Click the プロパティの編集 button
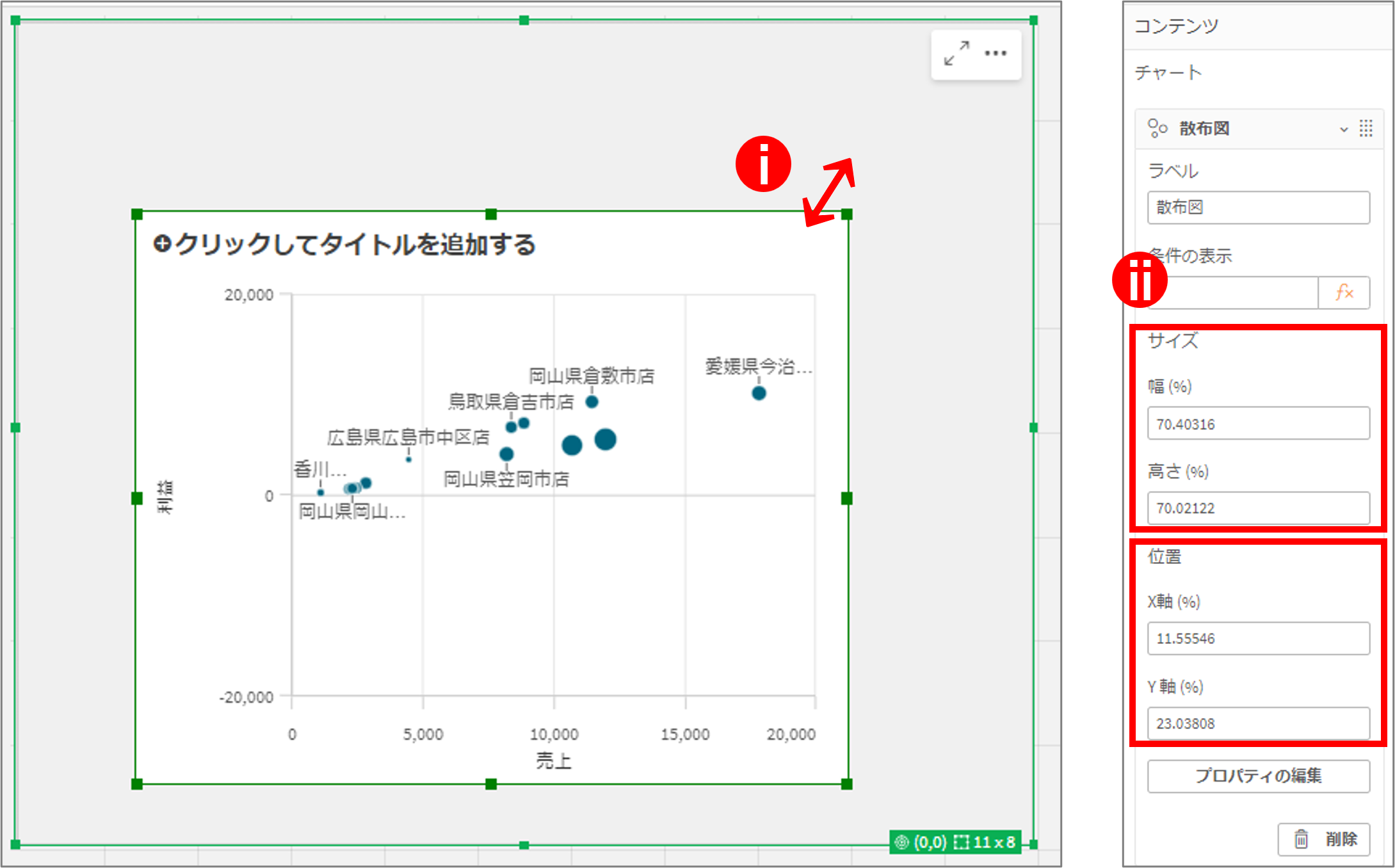Screen dimensions: 1395x868 click(1258, 776)
